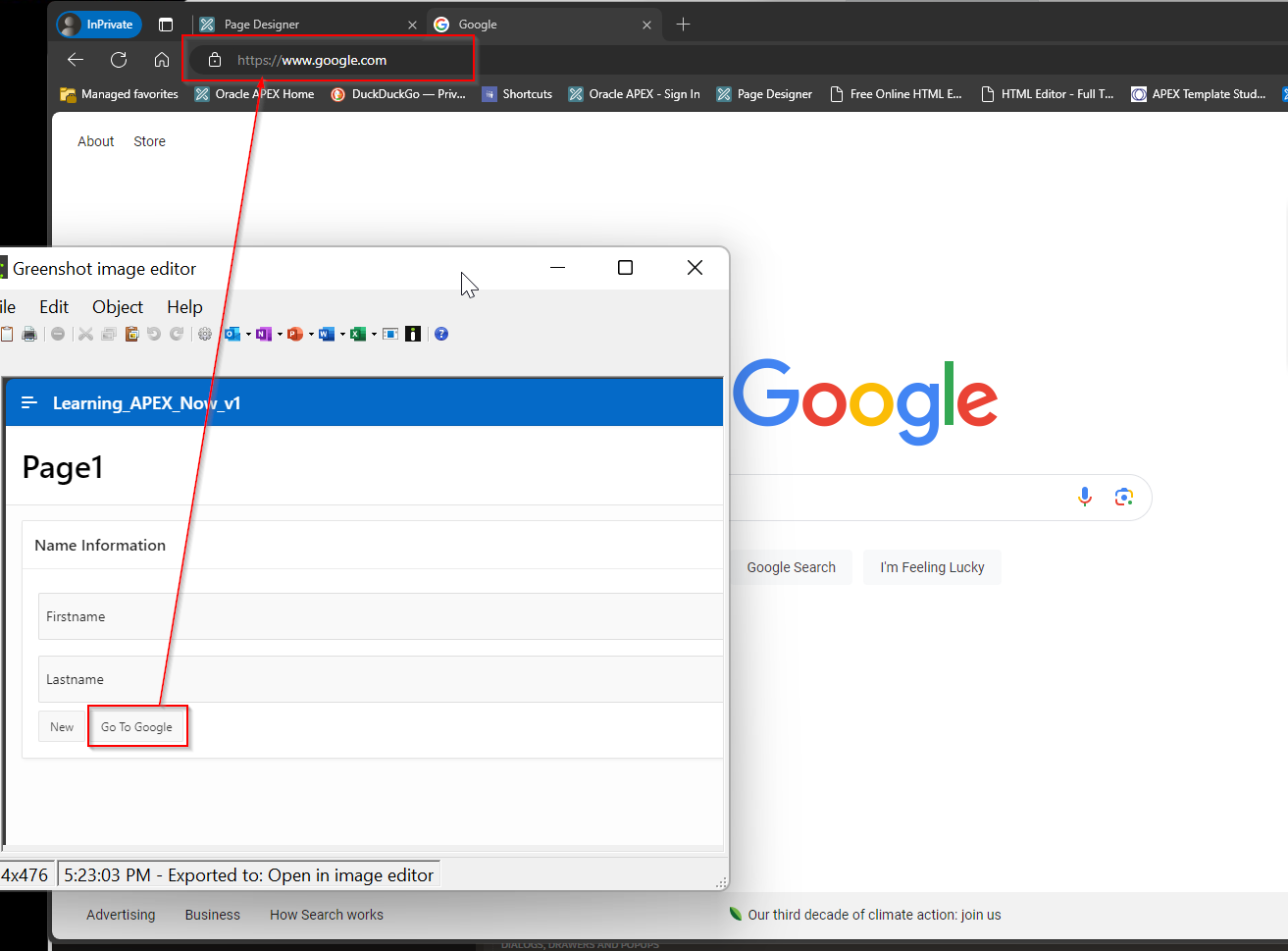Export image to PowerPoint
Screen dimensions: 1288x951
(x=294, y=334)
